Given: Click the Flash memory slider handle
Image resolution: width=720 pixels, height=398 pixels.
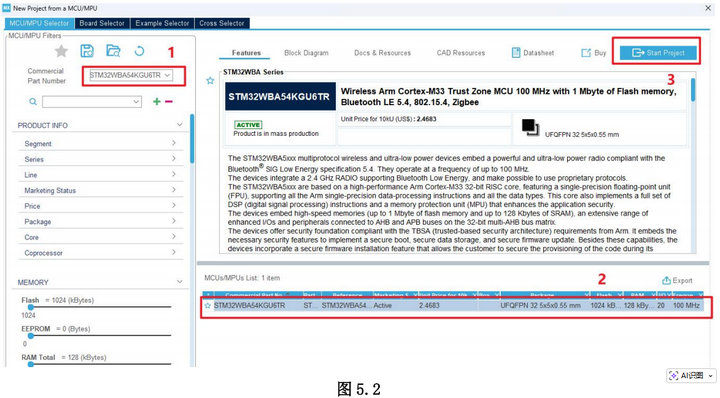Looking at the screenshot, I should coord(30,307).
